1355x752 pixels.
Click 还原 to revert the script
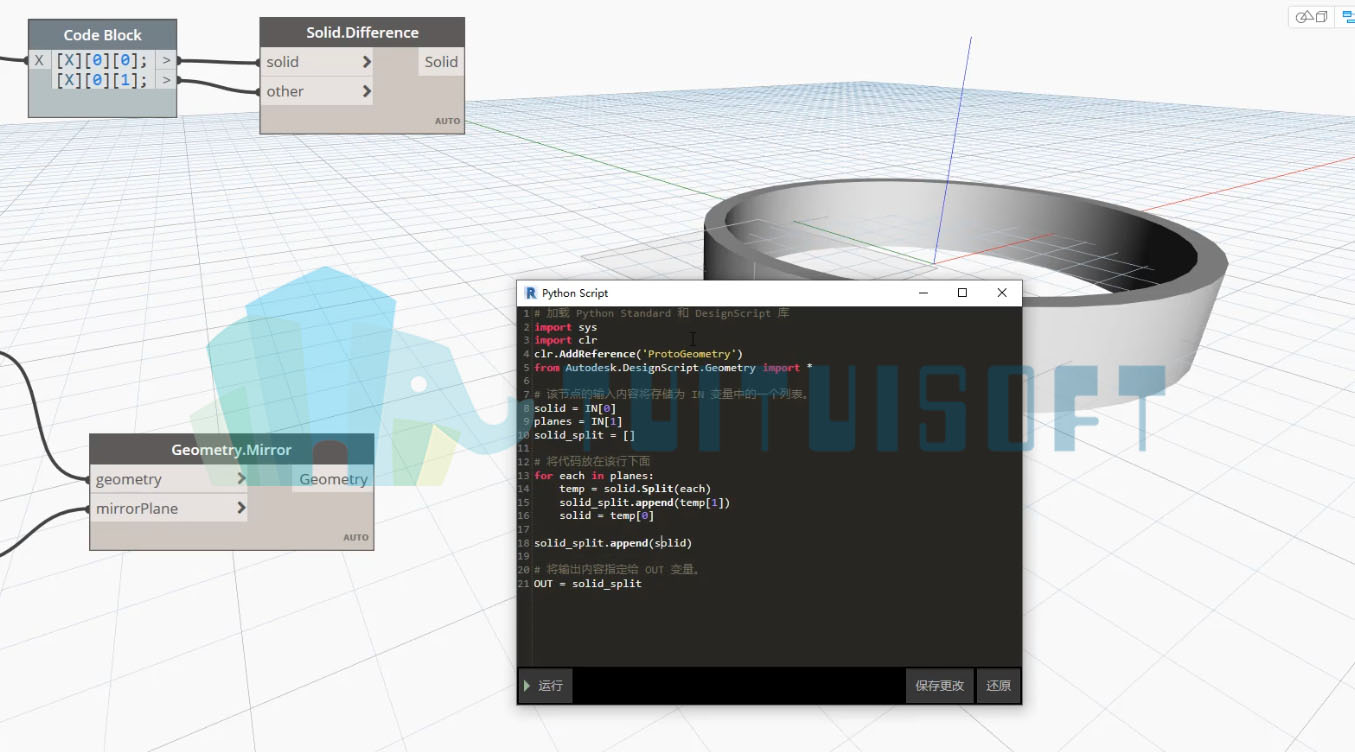point(998,686)
